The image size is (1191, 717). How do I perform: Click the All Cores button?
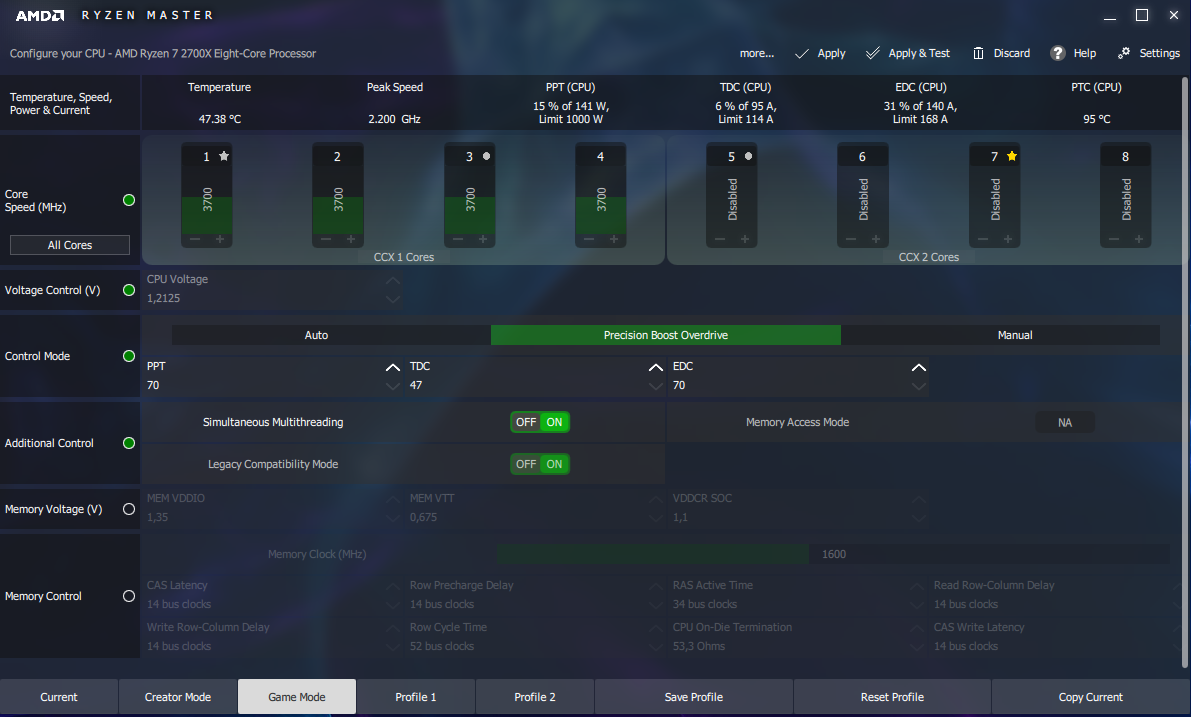point(70,245)
